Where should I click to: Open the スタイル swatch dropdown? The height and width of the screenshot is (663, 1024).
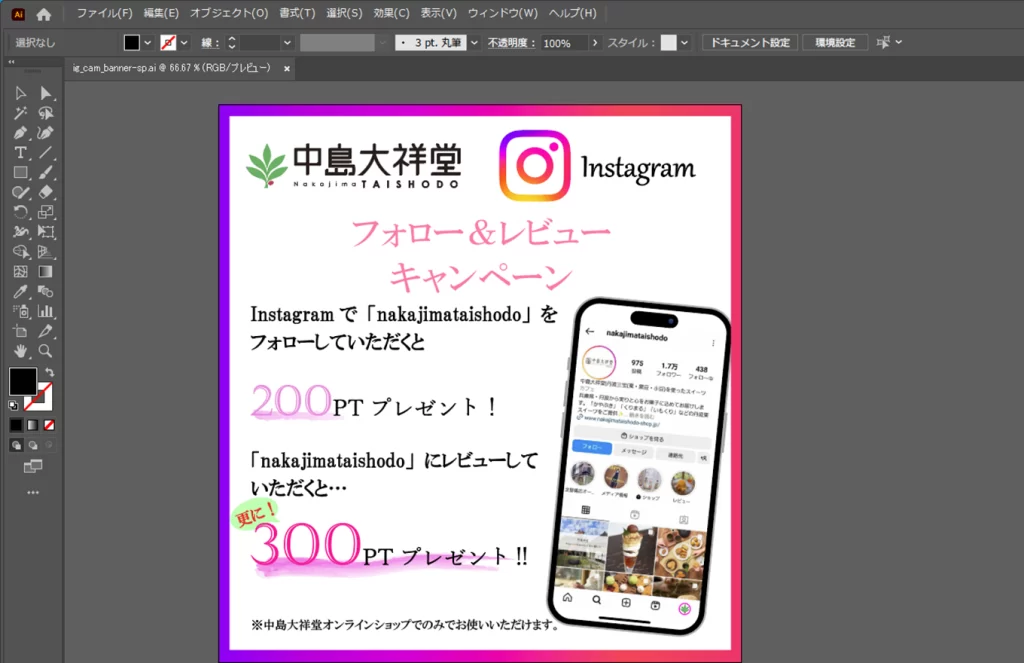tap(685, 43)
